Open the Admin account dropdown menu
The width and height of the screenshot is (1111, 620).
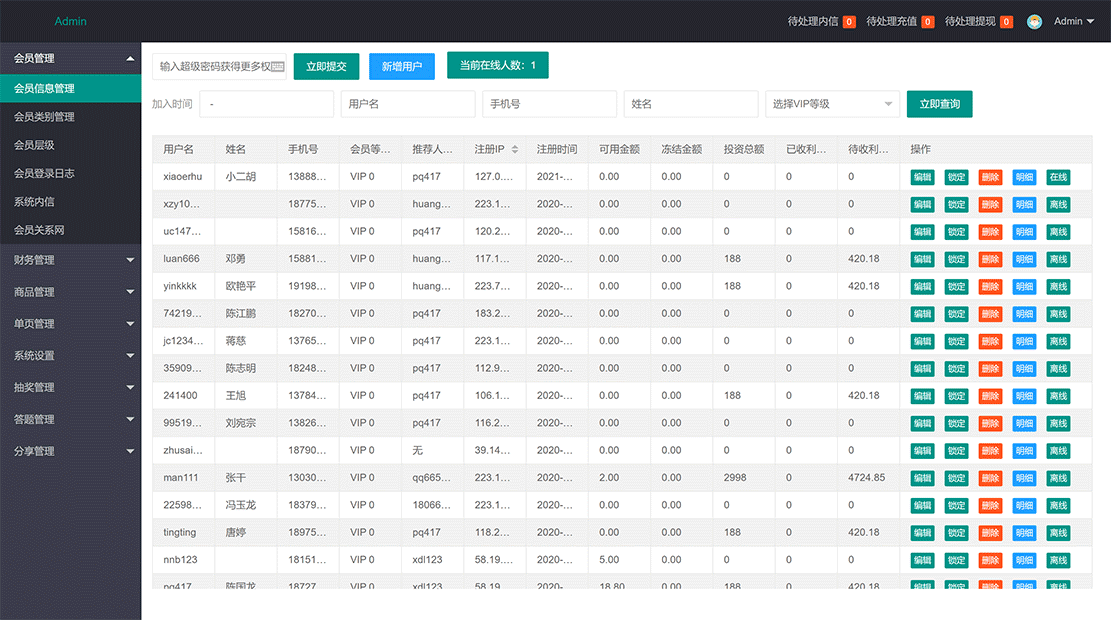click(1074, 21)
